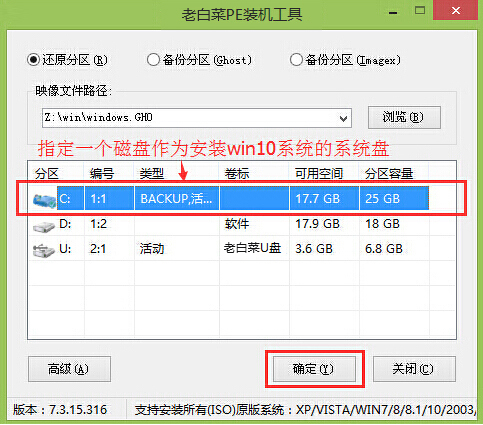Viewport: 483px width, 425px height.
Task: Maximize the 老白菜PE装机工具 window
Action: pos(420,11)
